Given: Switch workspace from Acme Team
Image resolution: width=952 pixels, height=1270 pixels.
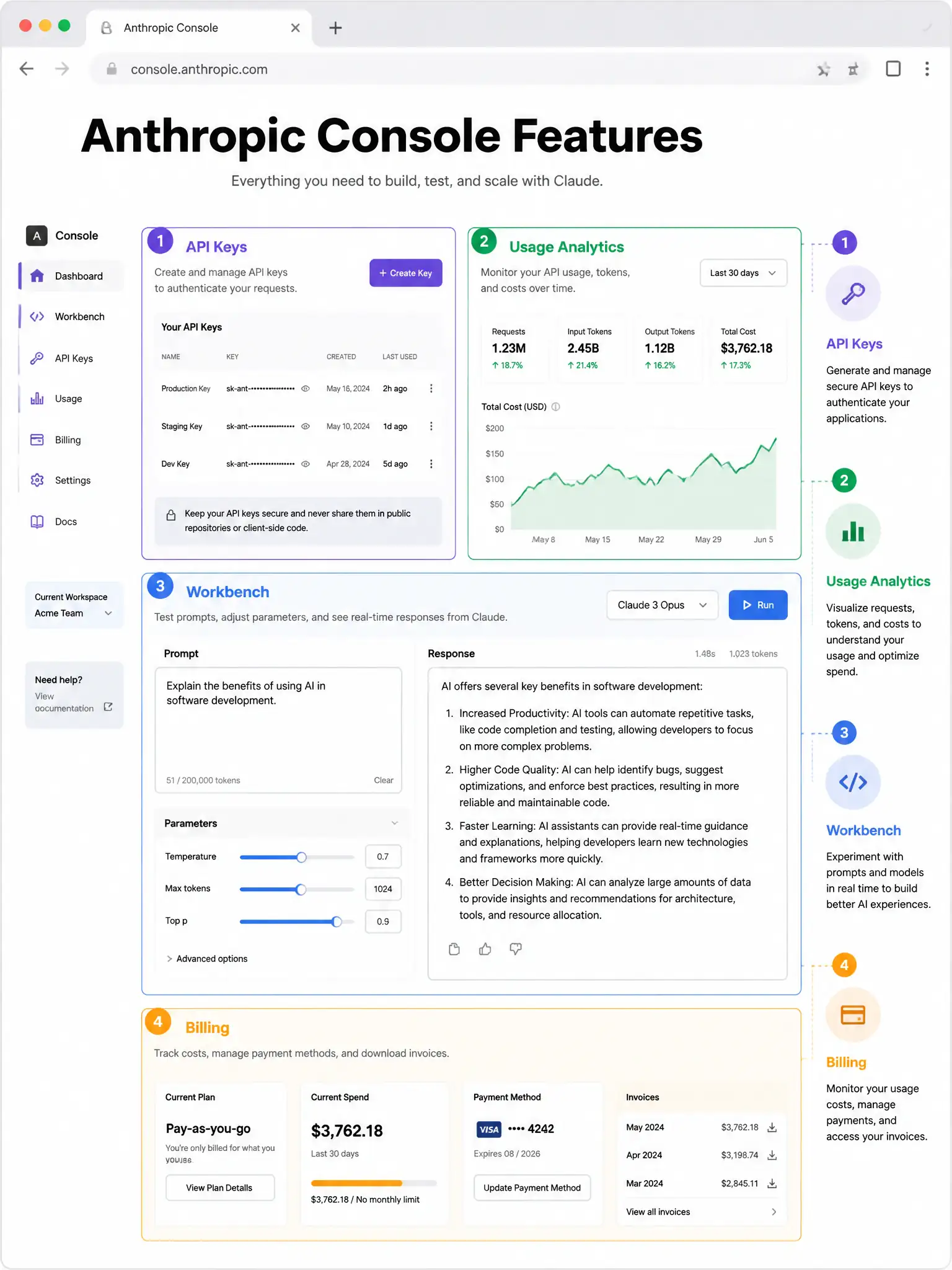Looking at the screenshot, I should [x=74, y=613].
